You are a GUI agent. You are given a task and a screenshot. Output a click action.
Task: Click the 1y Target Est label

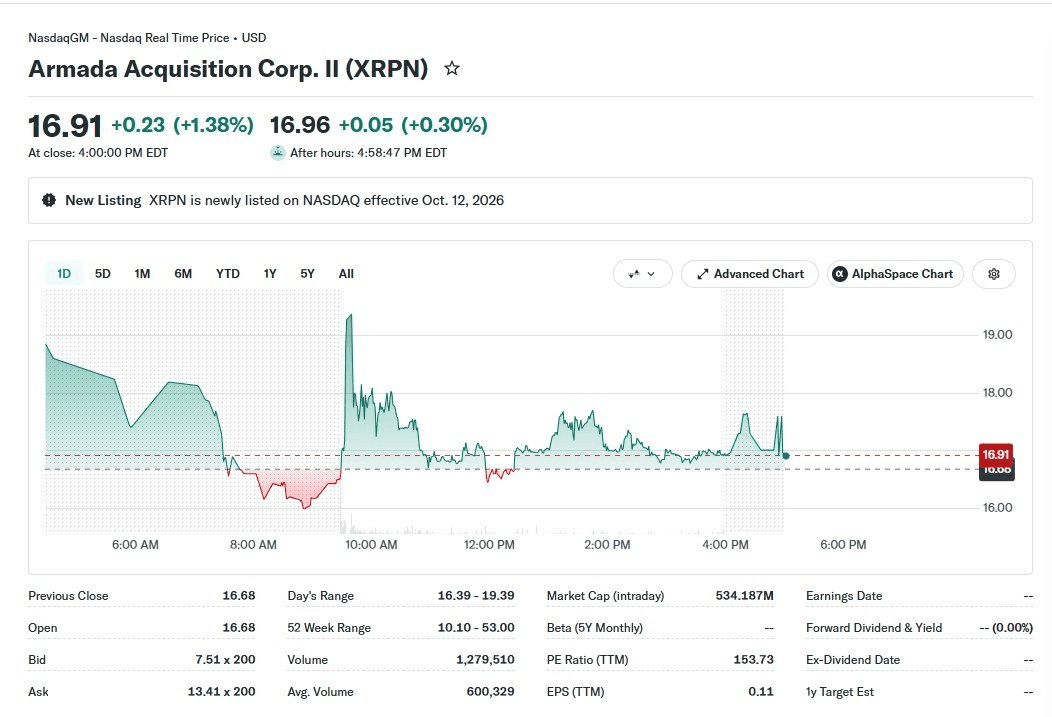840,692
